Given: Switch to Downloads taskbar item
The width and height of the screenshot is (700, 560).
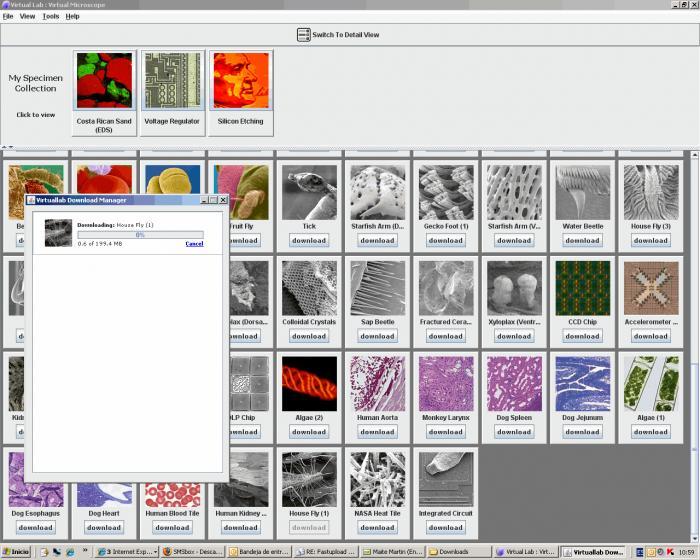Looking at the screenshot, I should [x=458, y=552].
